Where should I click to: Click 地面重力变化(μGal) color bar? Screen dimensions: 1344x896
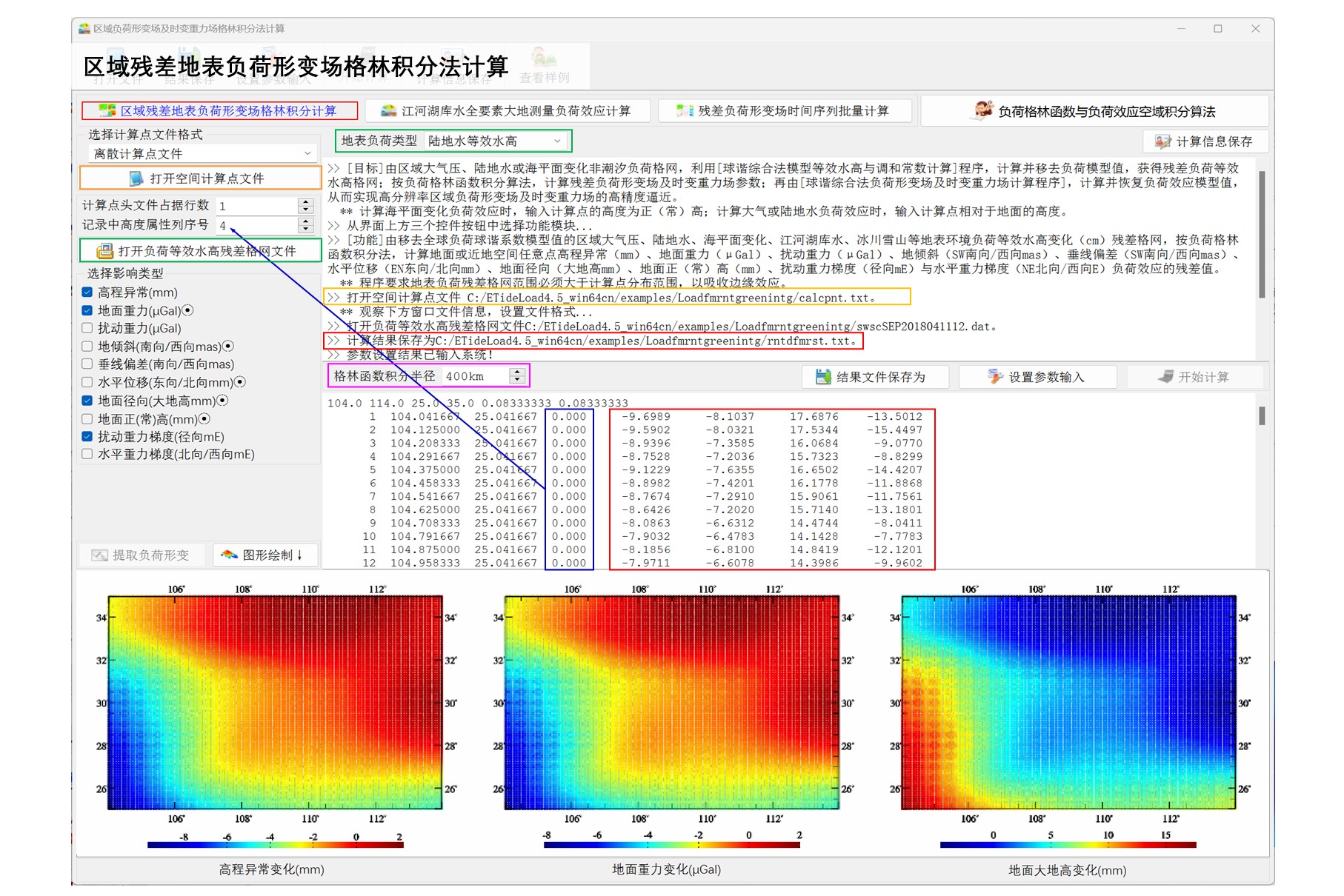click(671, 844)
